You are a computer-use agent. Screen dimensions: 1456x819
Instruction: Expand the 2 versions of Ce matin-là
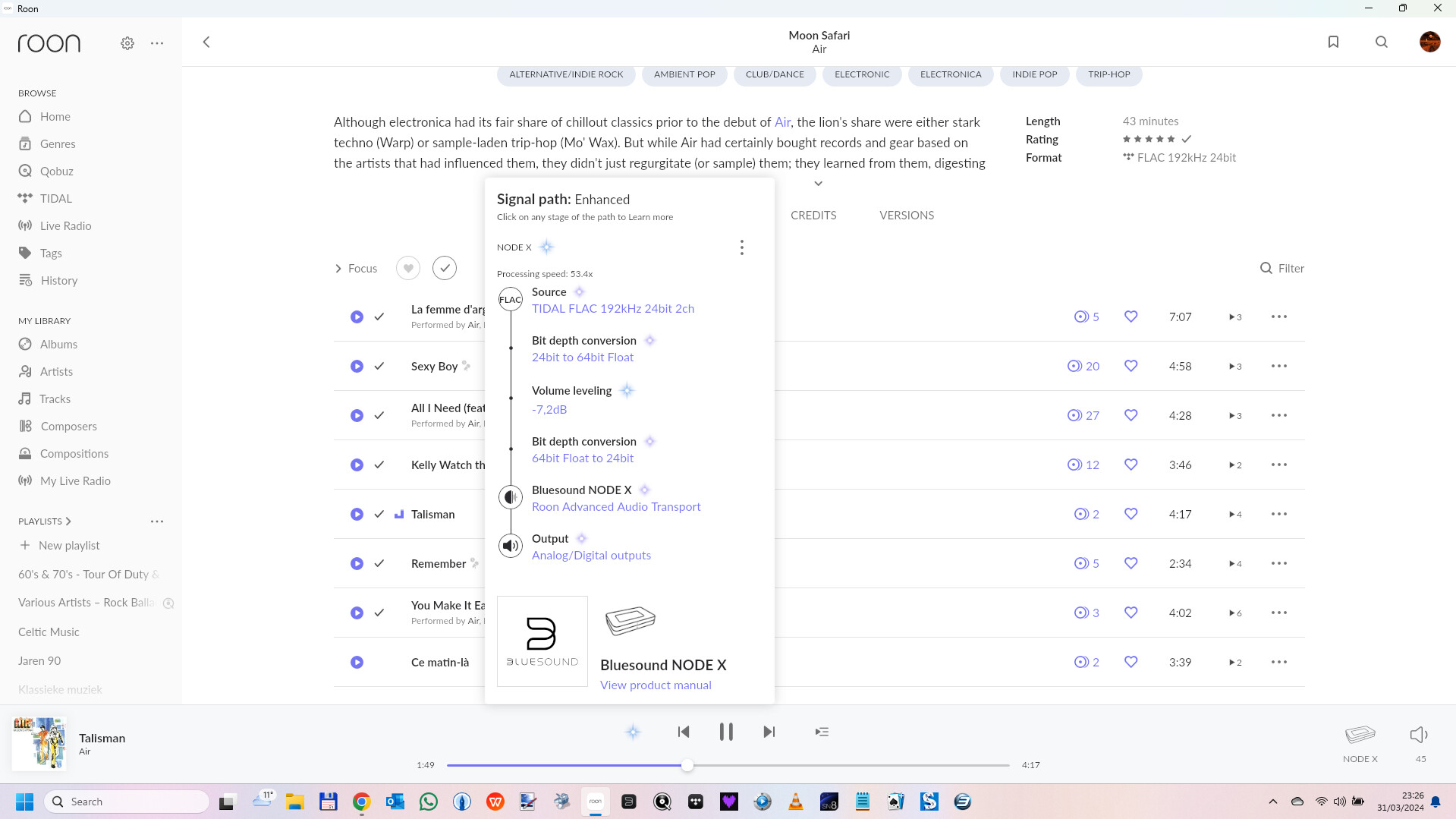click(x=1235, y=663)
